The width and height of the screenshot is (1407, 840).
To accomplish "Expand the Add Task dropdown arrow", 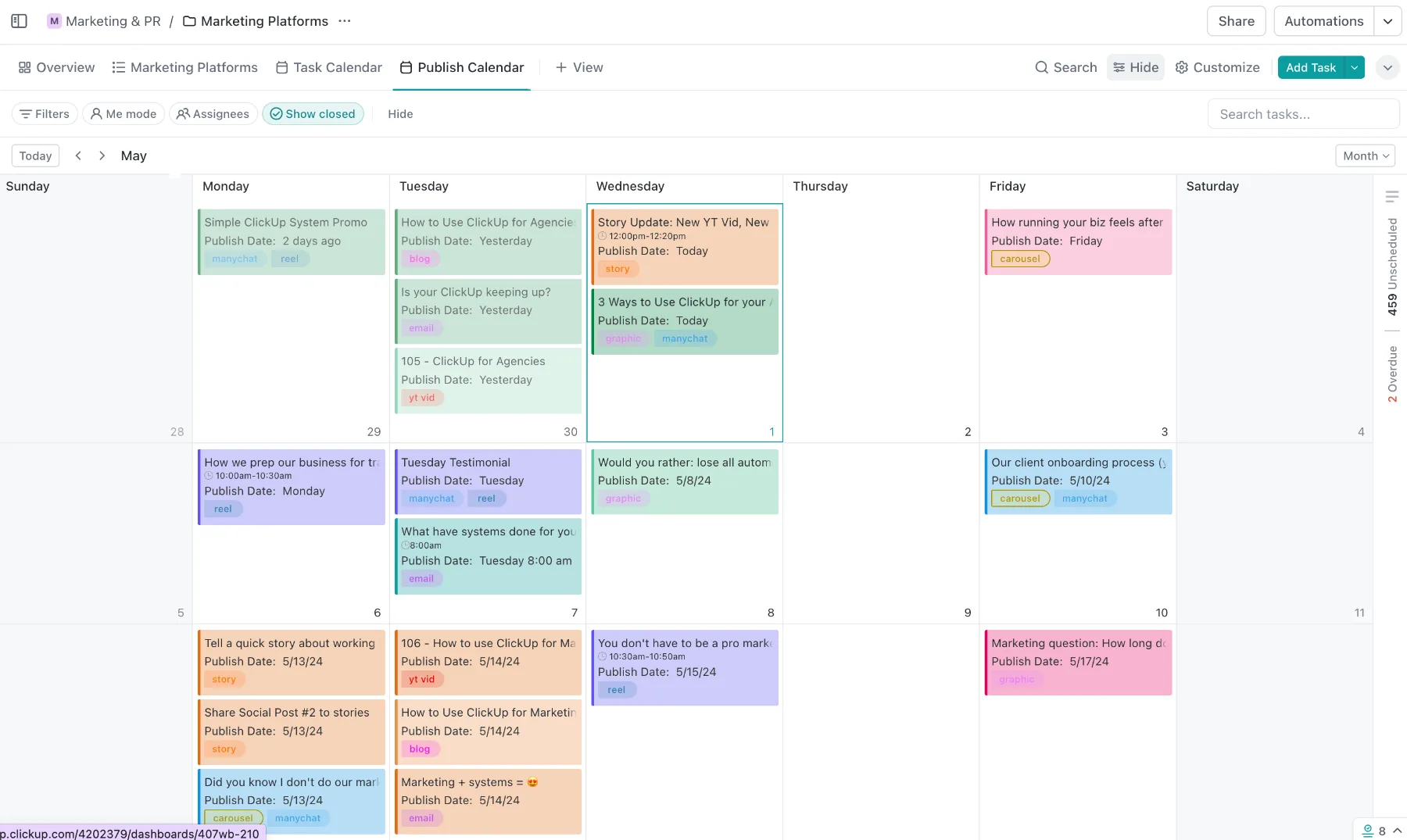I will [1355, 67].
